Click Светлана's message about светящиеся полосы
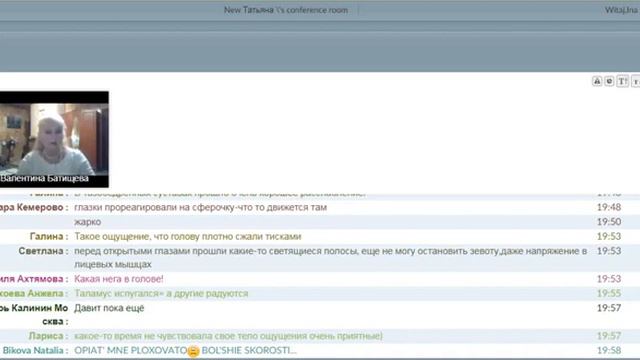 click(331, 258)
